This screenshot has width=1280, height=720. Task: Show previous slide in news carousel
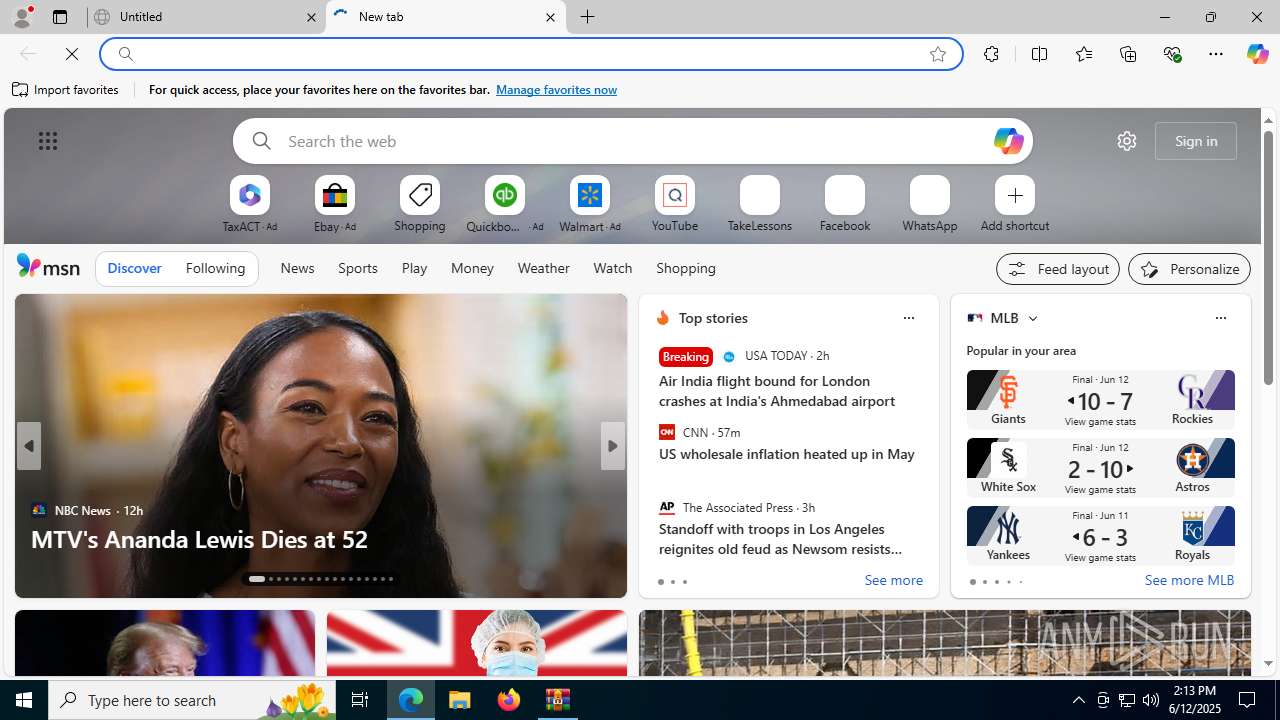click(x=28, y=446)
